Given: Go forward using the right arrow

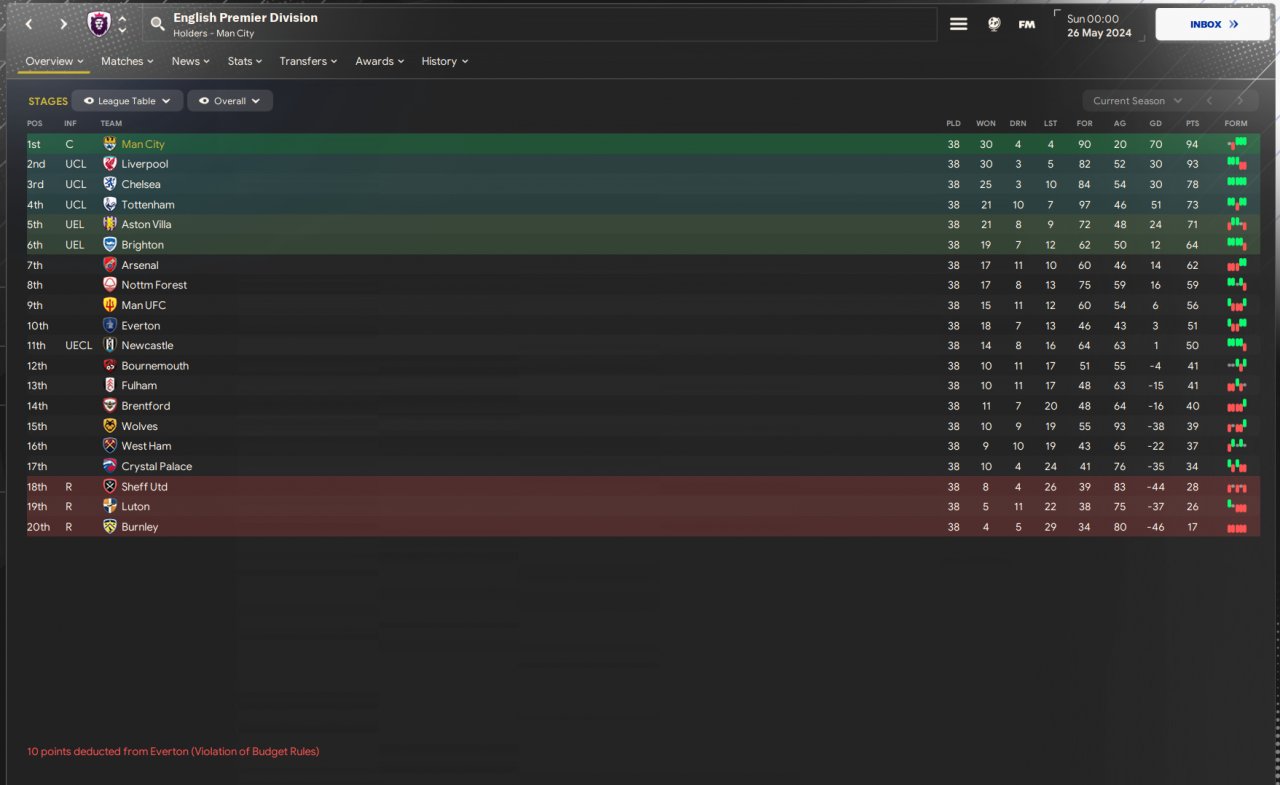Looking at the screenshot, I should point(63,24).
